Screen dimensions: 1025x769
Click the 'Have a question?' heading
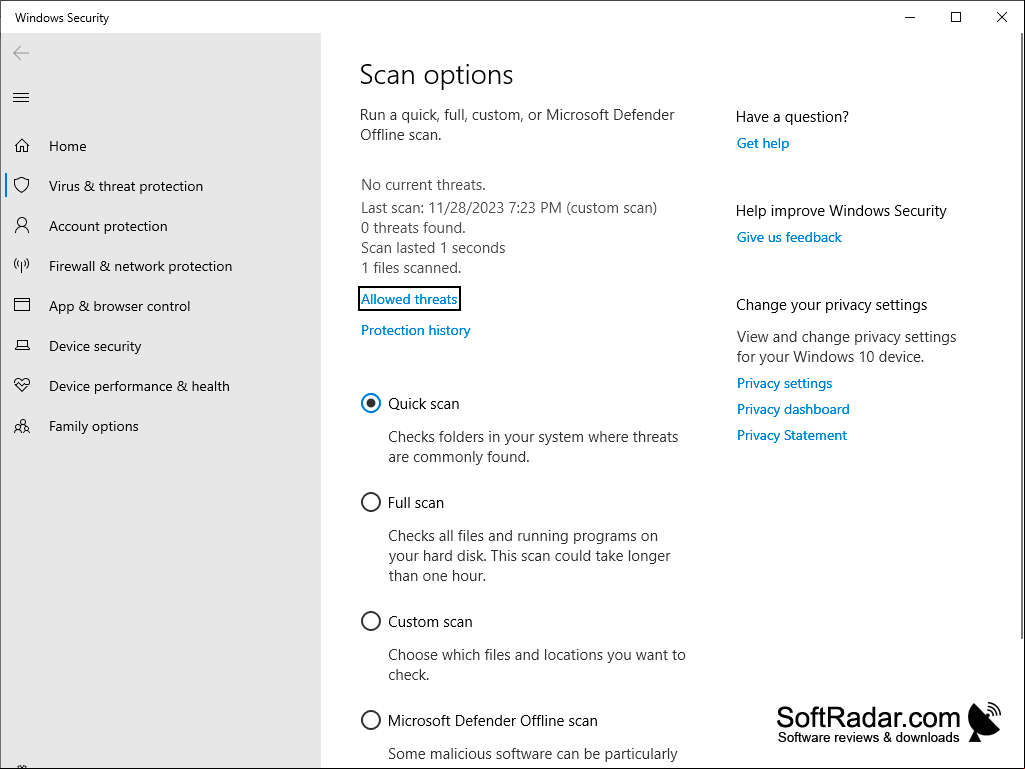pos(792,117)
